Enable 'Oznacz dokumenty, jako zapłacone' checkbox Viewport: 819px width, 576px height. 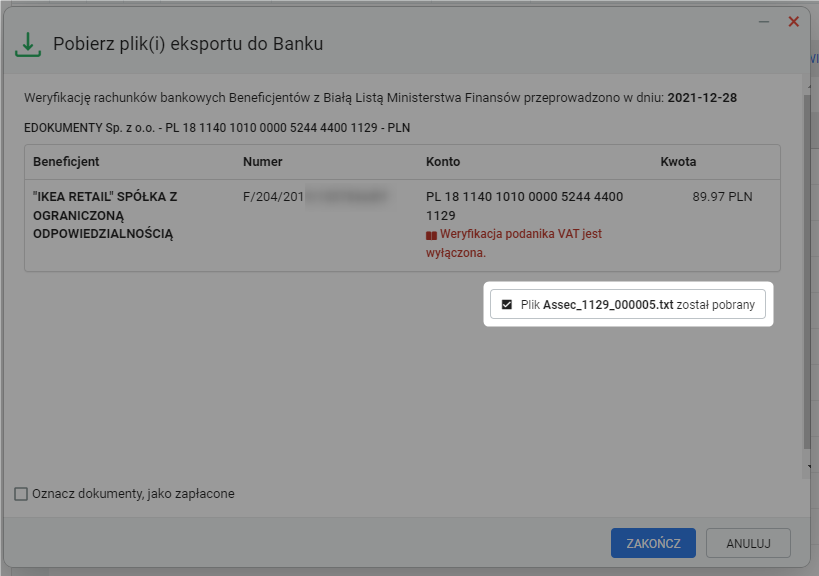[21, 493]
